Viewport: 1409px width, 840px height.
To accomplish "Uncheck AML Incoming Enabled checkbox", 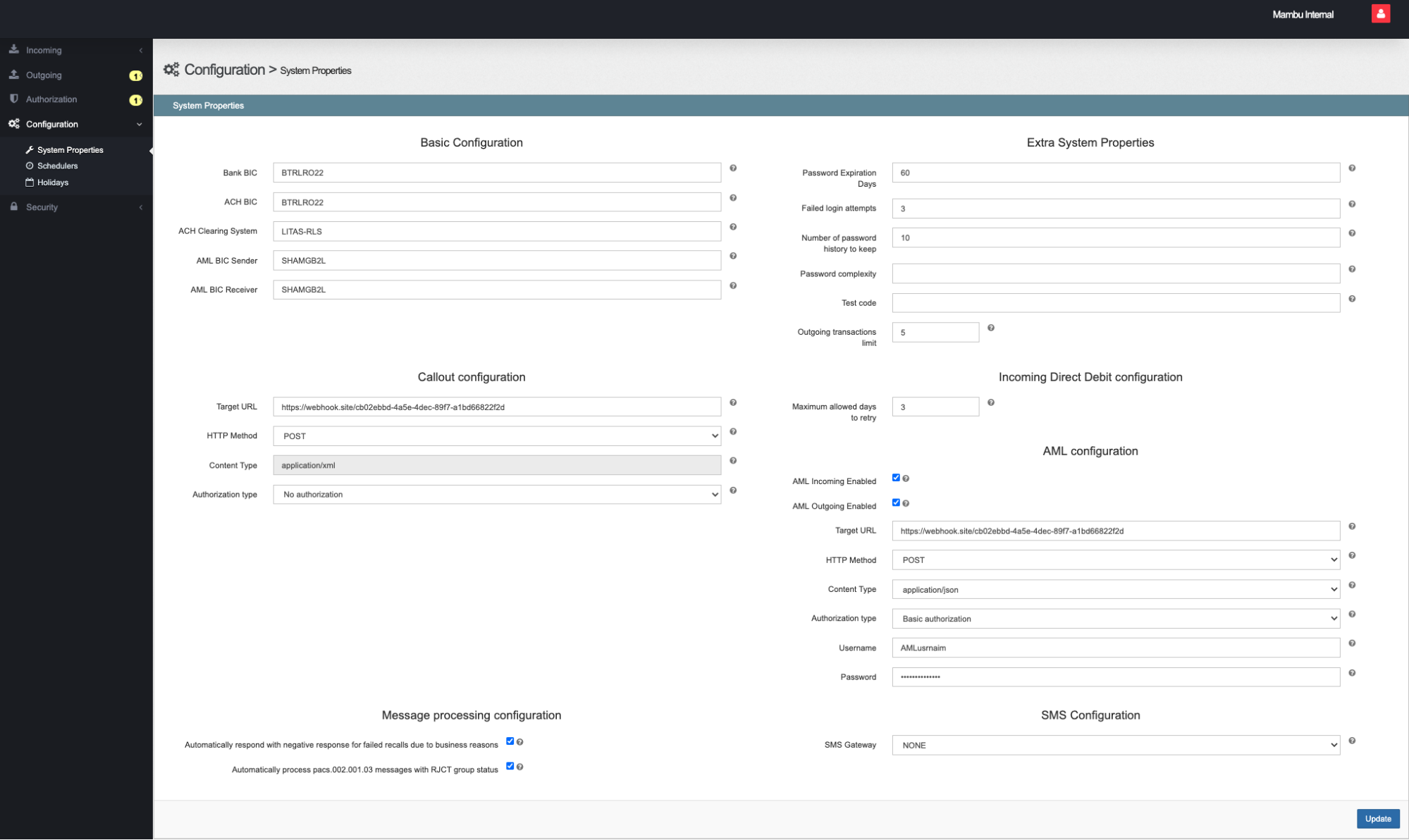I will click(x=896, y=478).
